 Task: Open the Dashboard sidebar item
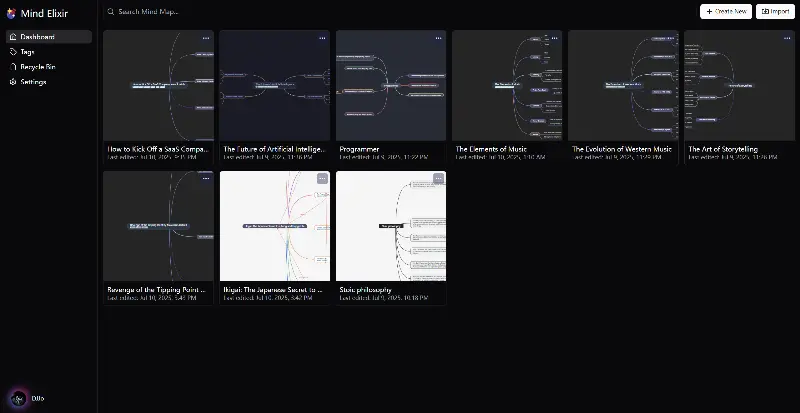point(49,37)
